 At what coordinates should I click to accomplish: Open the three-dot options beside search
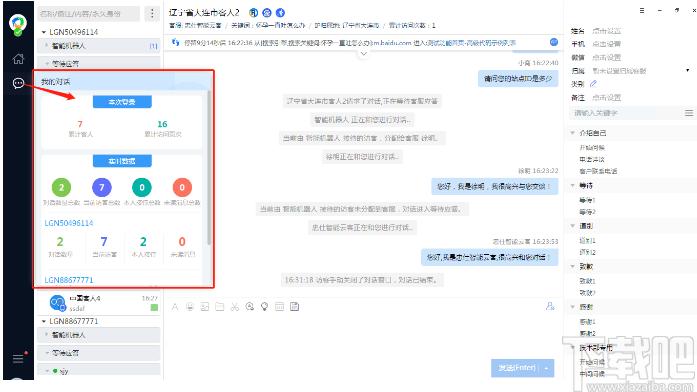pos(152,14)
